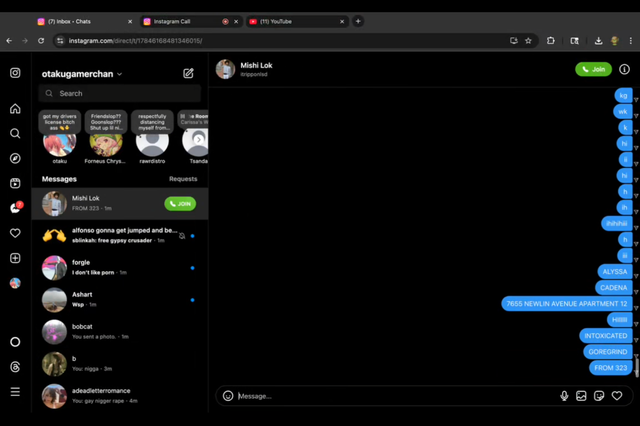Open the More hamburger menu
This screenshot has width=640, height=426.
[15, 392]
